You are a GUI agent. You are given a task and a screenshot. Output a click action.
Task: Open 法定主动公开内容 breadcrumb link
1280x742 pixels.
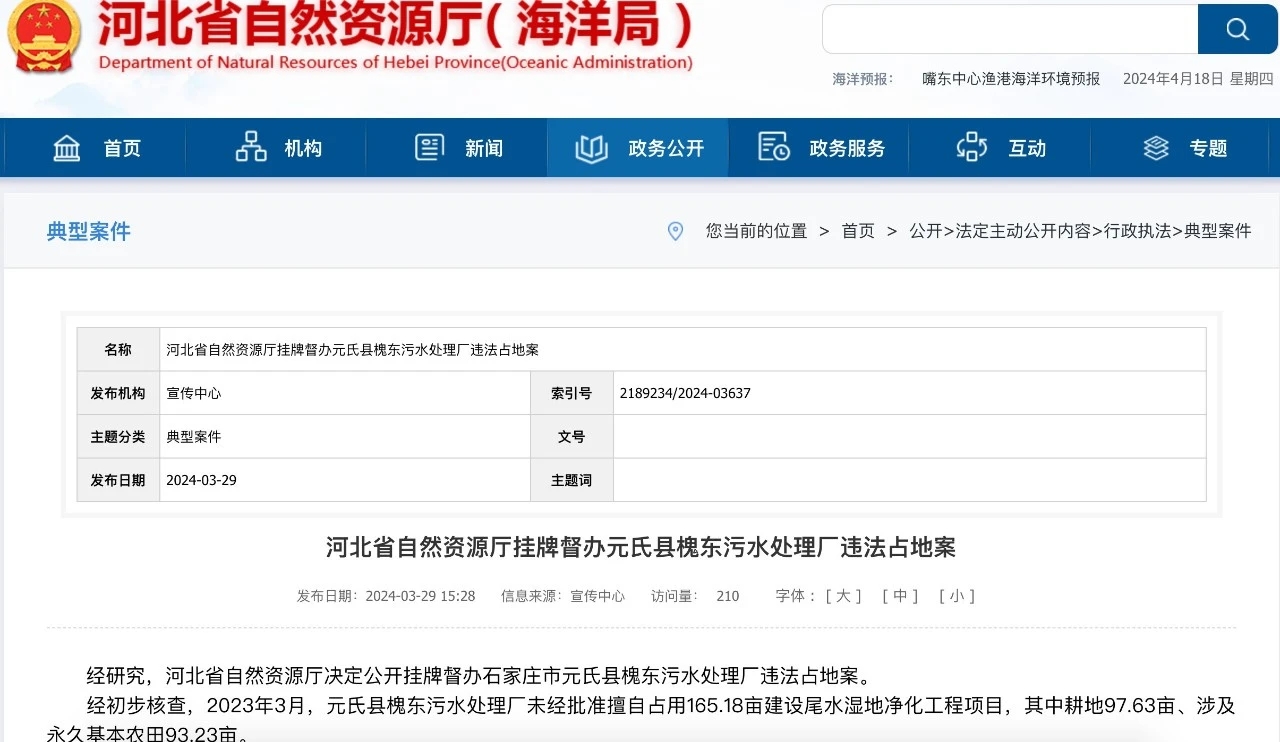click(x=1023, y=231)
